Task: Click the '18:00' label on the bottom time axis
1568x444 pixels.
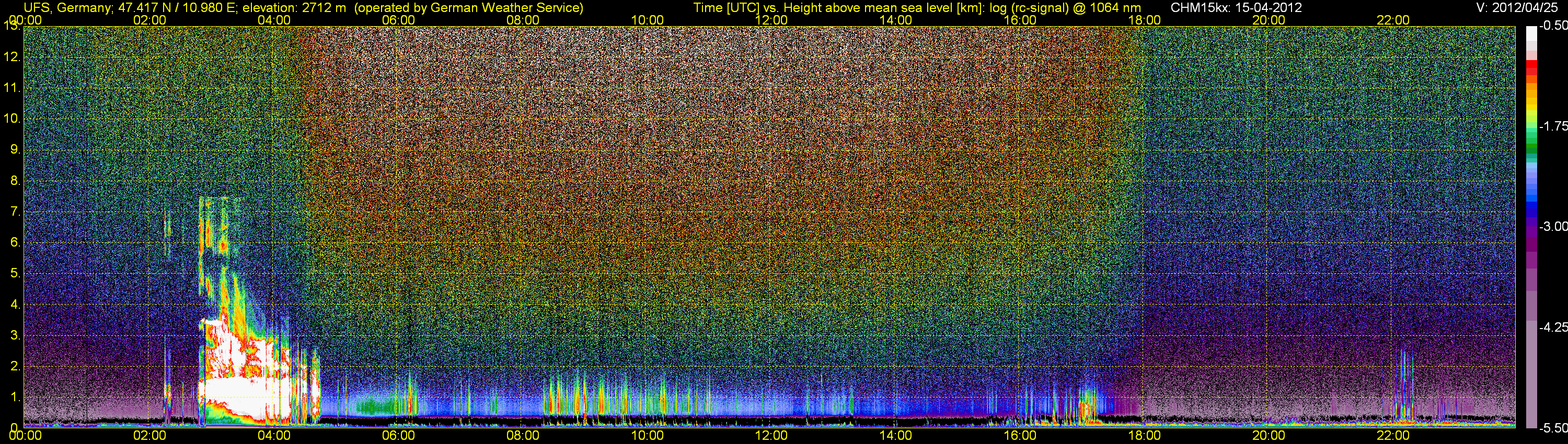Action: coord(1144,436)
